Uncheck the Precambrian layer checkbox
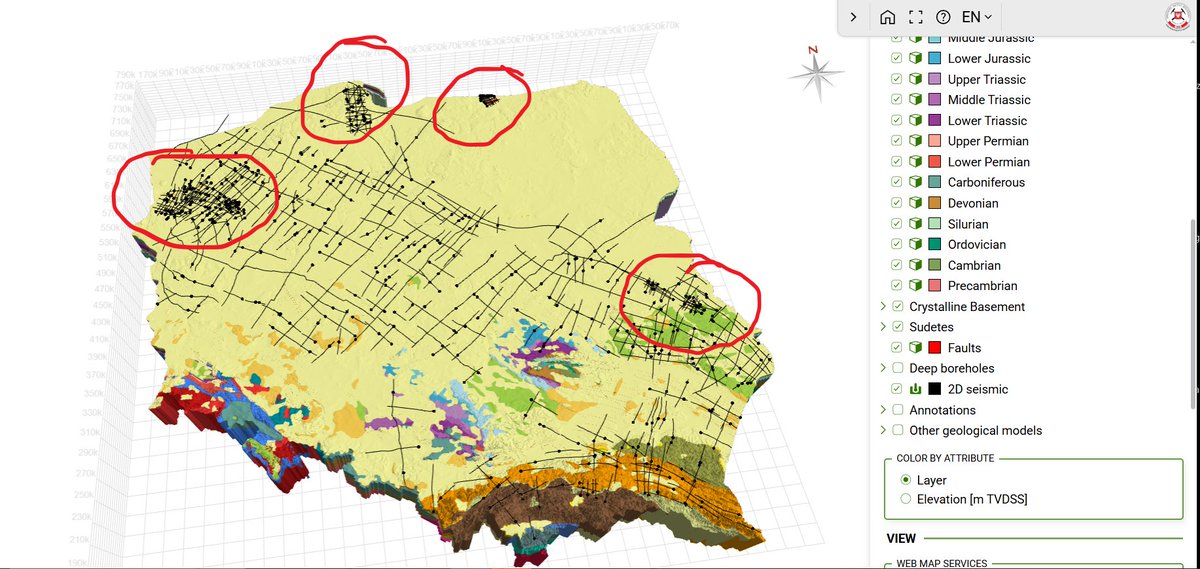 tap(897, 286)
